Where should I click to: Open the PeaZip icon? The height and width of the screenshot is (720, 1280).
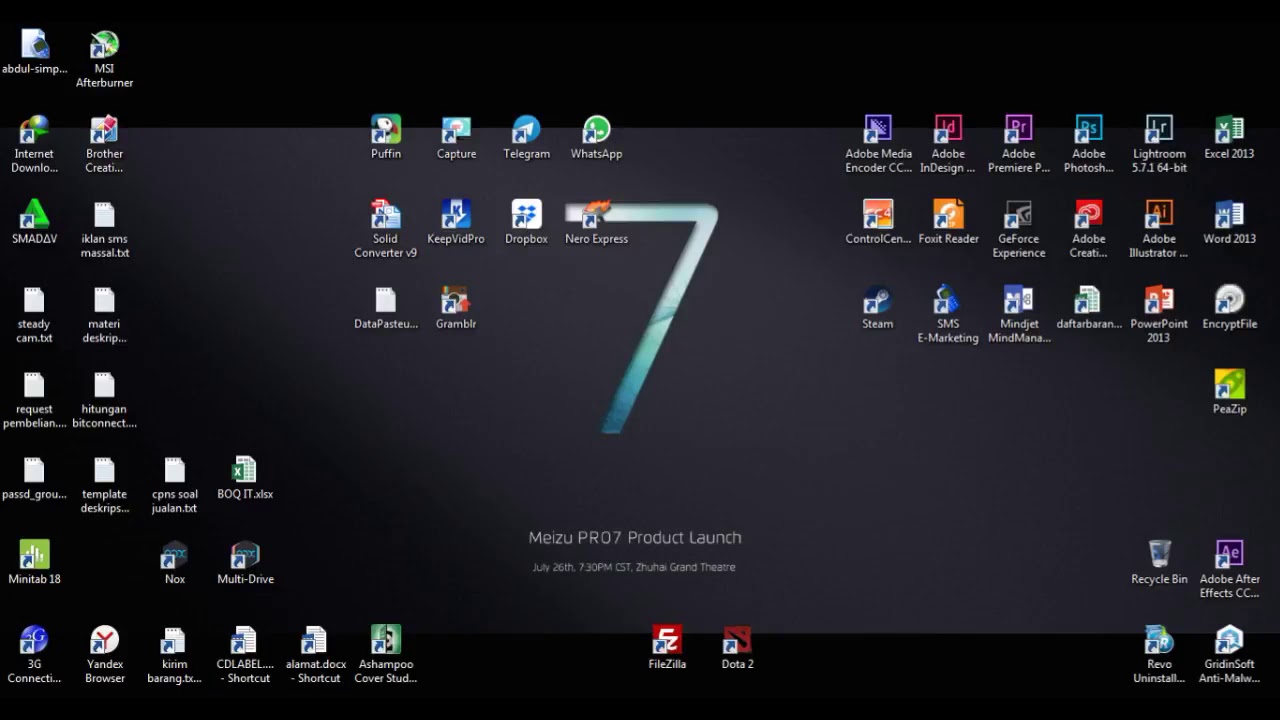[1229, 385]
